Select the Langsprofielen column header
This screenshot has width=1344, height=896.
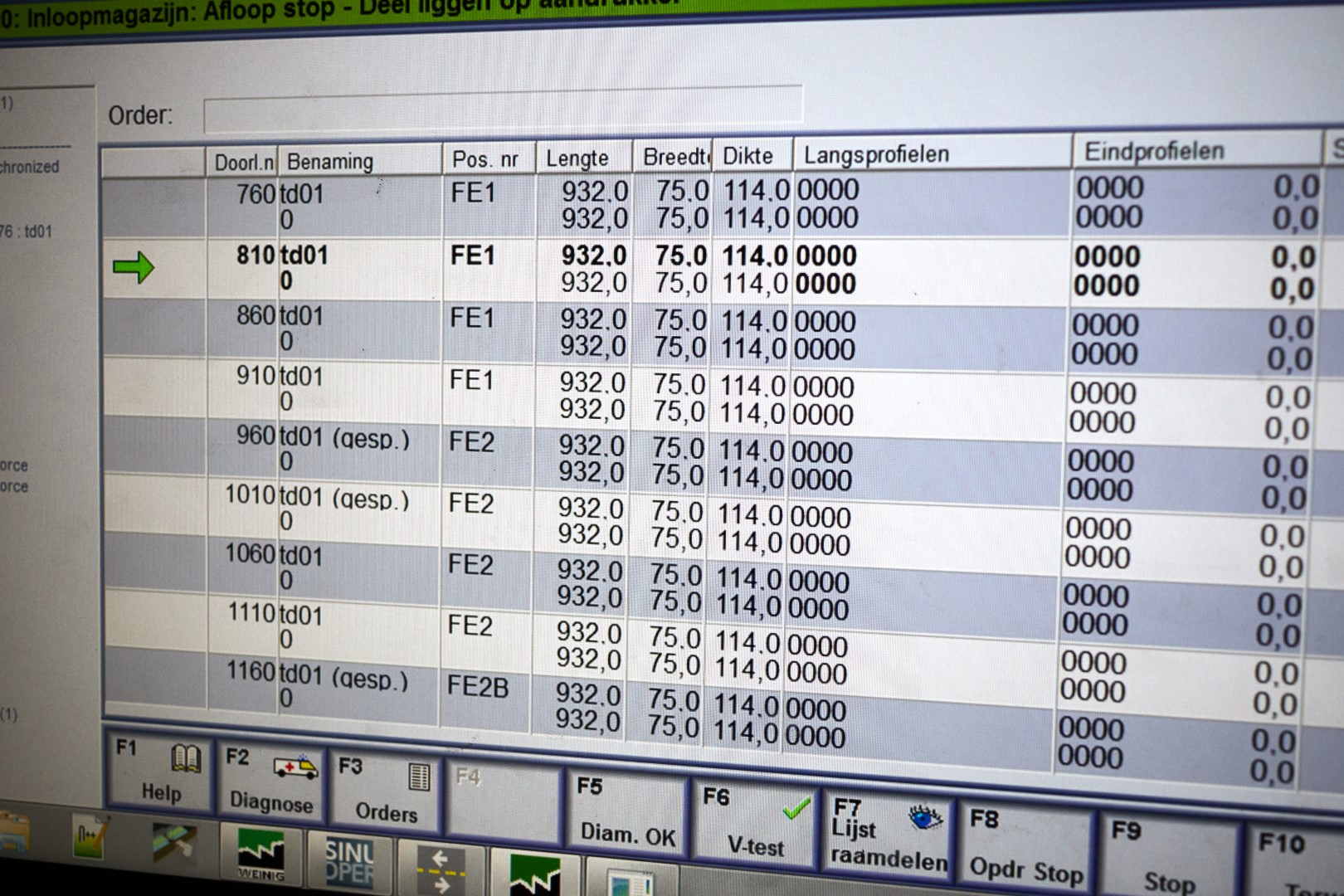point(876,155)
